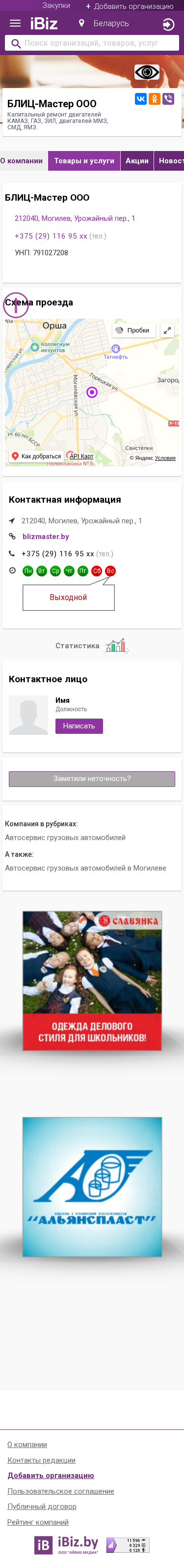Open the Акции tab
Image resolution: width=184 pixels, height=1568 pixels.
click(x=136, y=161)
